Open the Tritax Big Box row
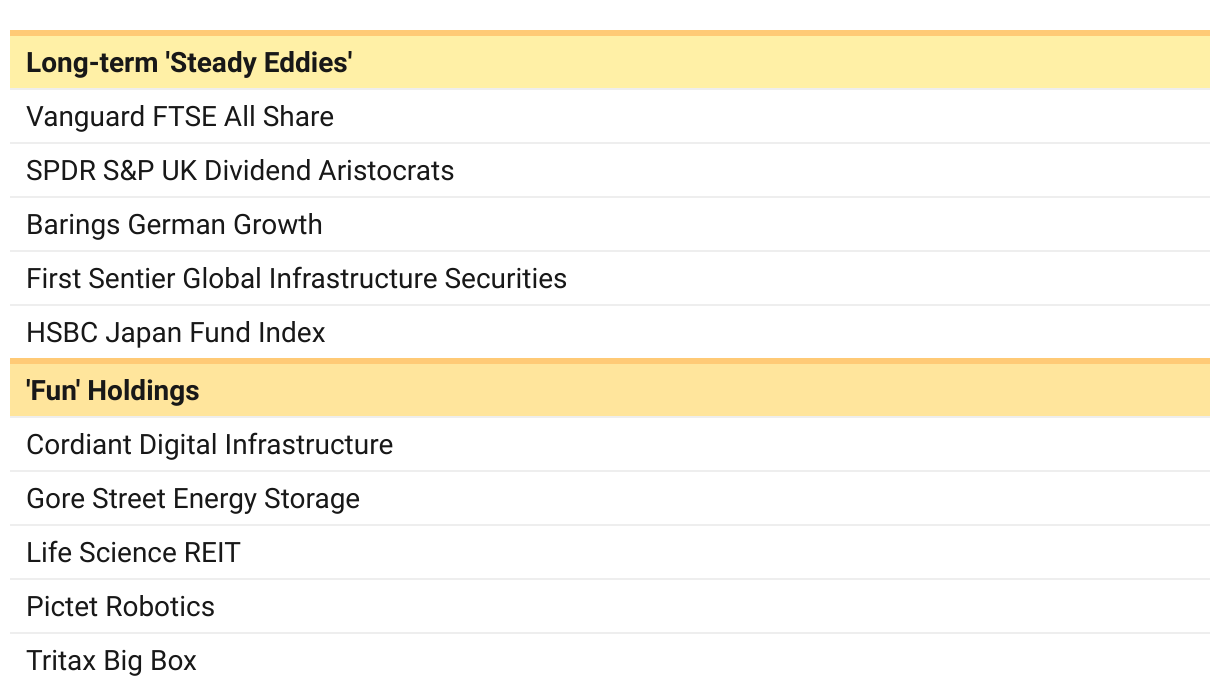Viewport: 1220px width, 696px height. pos(610,661)
